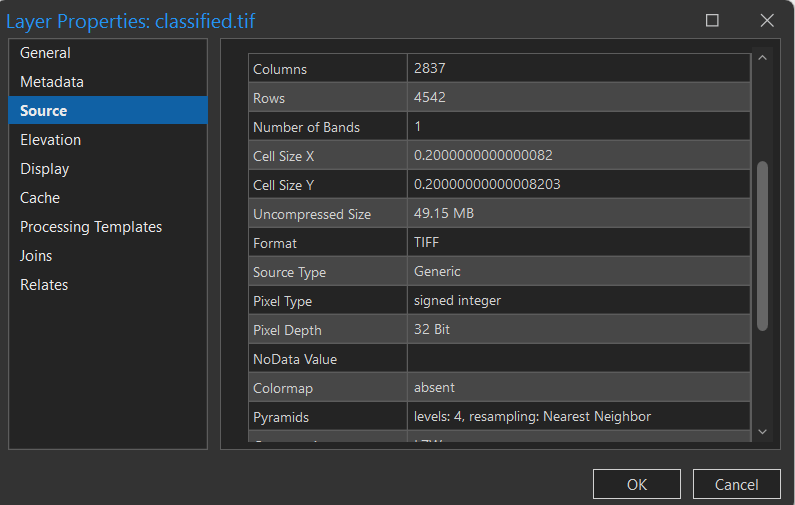The width and height of the screenshot is (795, 505).
Task: Click the scroll down arrow
Action: coord(762,431)
